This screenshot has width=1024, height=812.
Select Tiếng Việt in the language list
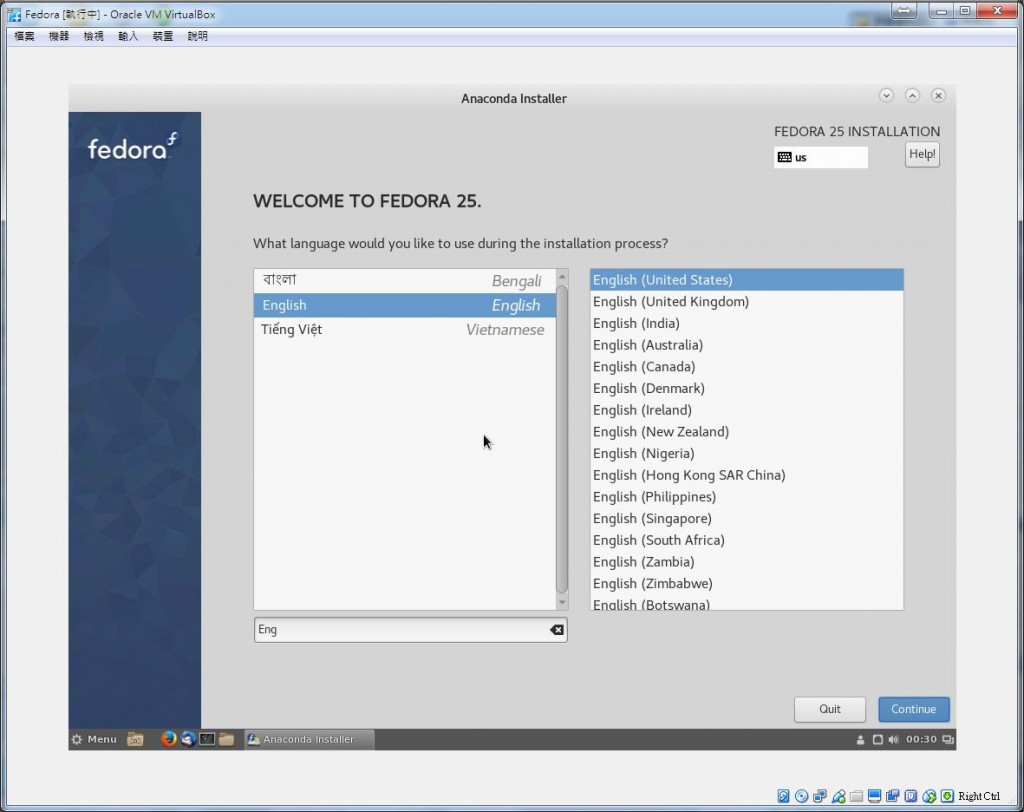pyautogui.click(x=405, y=330)
